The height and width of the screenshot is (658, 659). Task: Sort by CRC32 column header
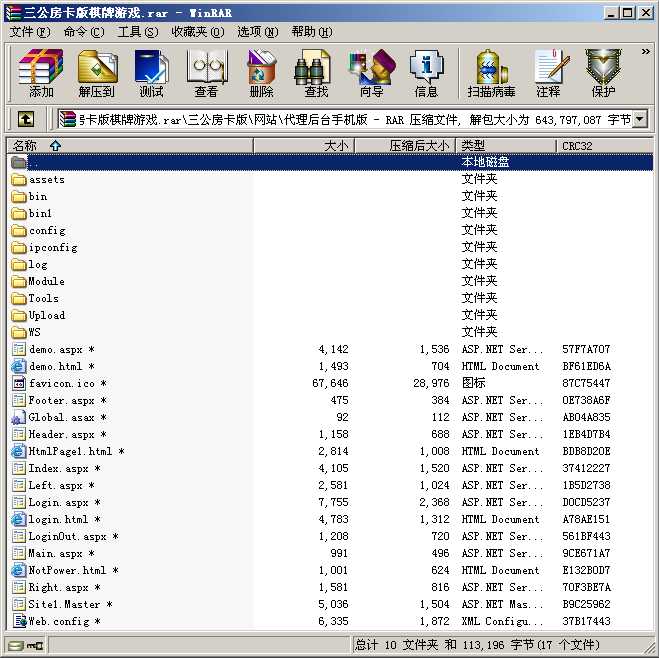(604, 146)
